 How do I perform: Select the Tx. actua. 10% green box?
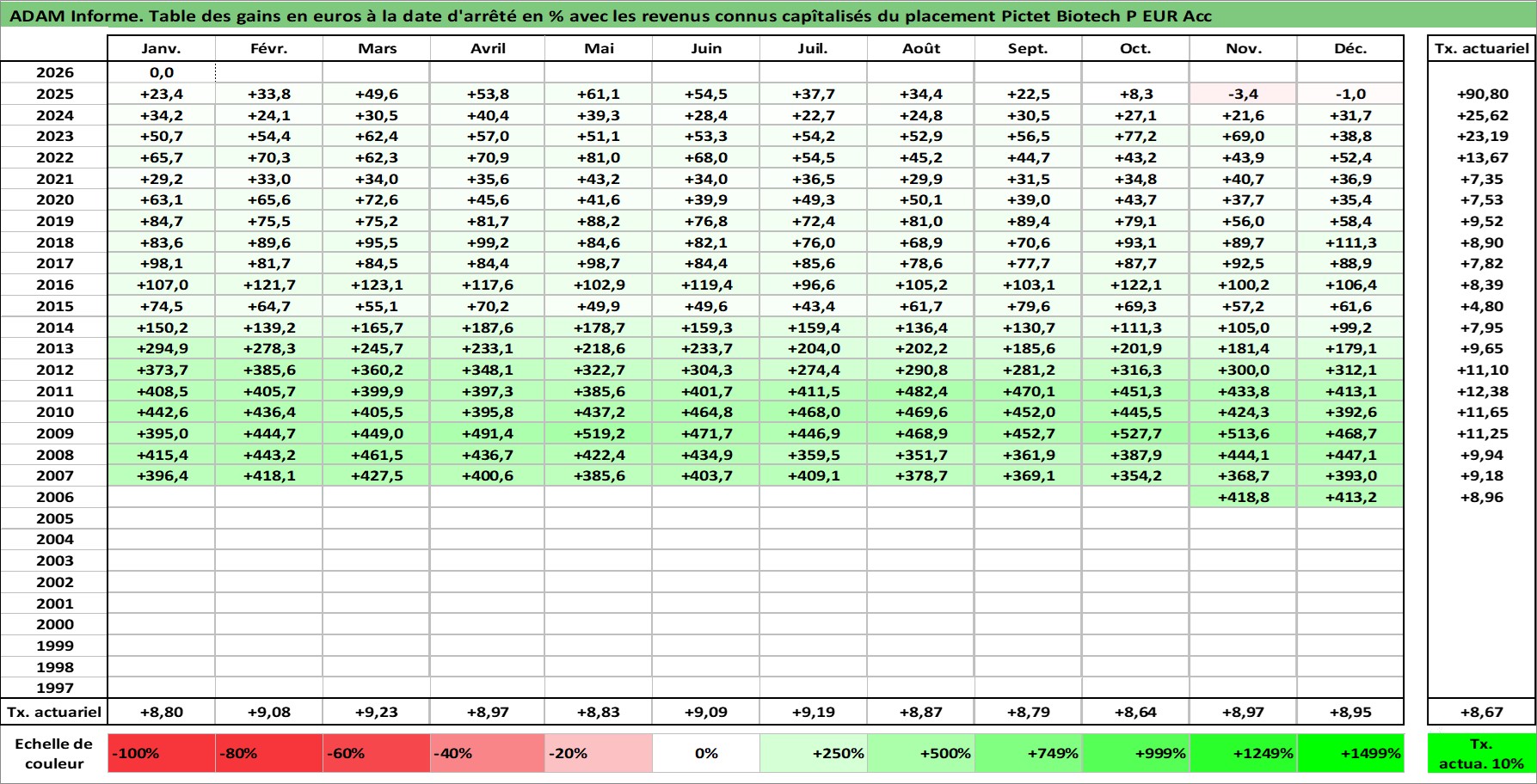coord(1481,753)
